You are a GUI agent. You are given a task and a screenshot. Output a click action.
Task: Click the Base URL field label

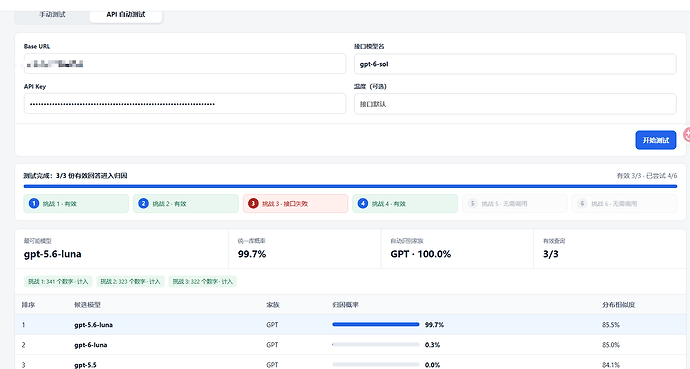[37, 46]
